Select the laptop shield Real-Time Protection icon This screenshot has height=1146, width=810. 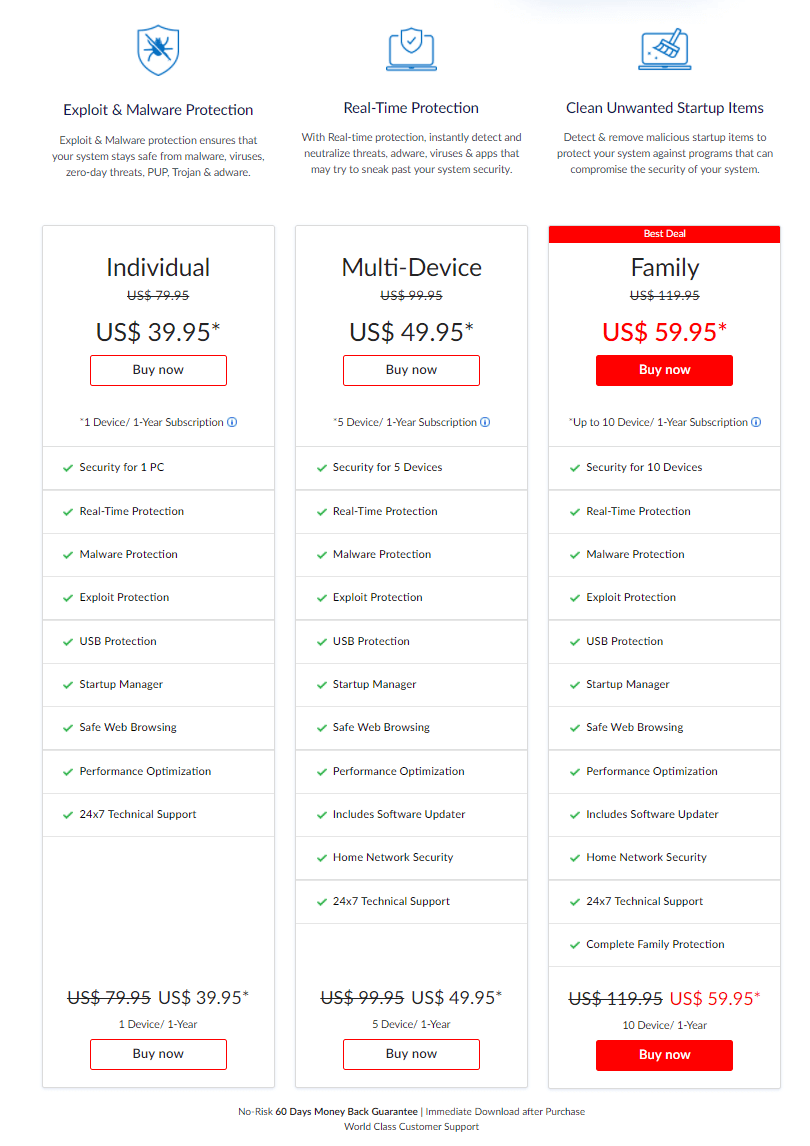point(411,48)
